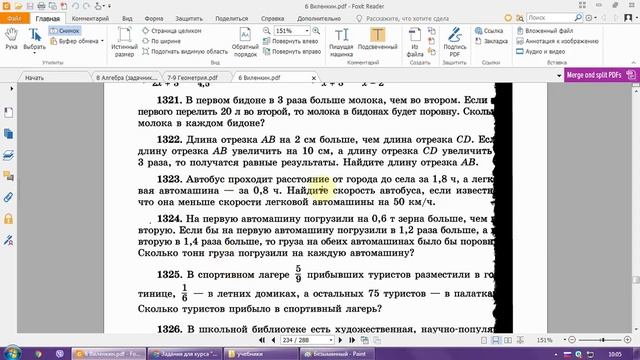Zoom out with ribbon magnifier minus
The image size is (640, 360).
(267, 31)
